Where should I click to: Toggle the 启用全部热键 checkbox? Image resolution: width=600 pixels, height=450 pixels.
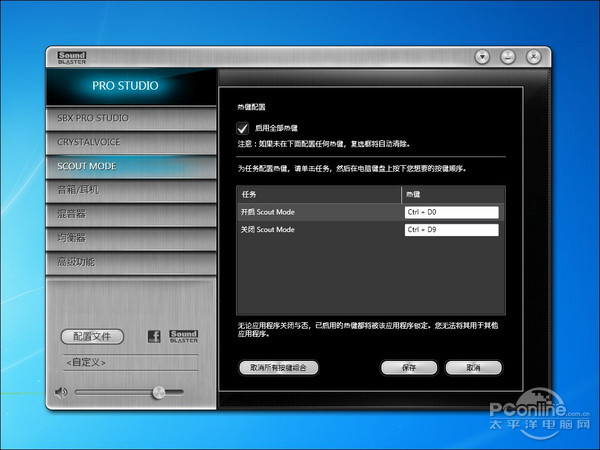click(x=243, y=128)
